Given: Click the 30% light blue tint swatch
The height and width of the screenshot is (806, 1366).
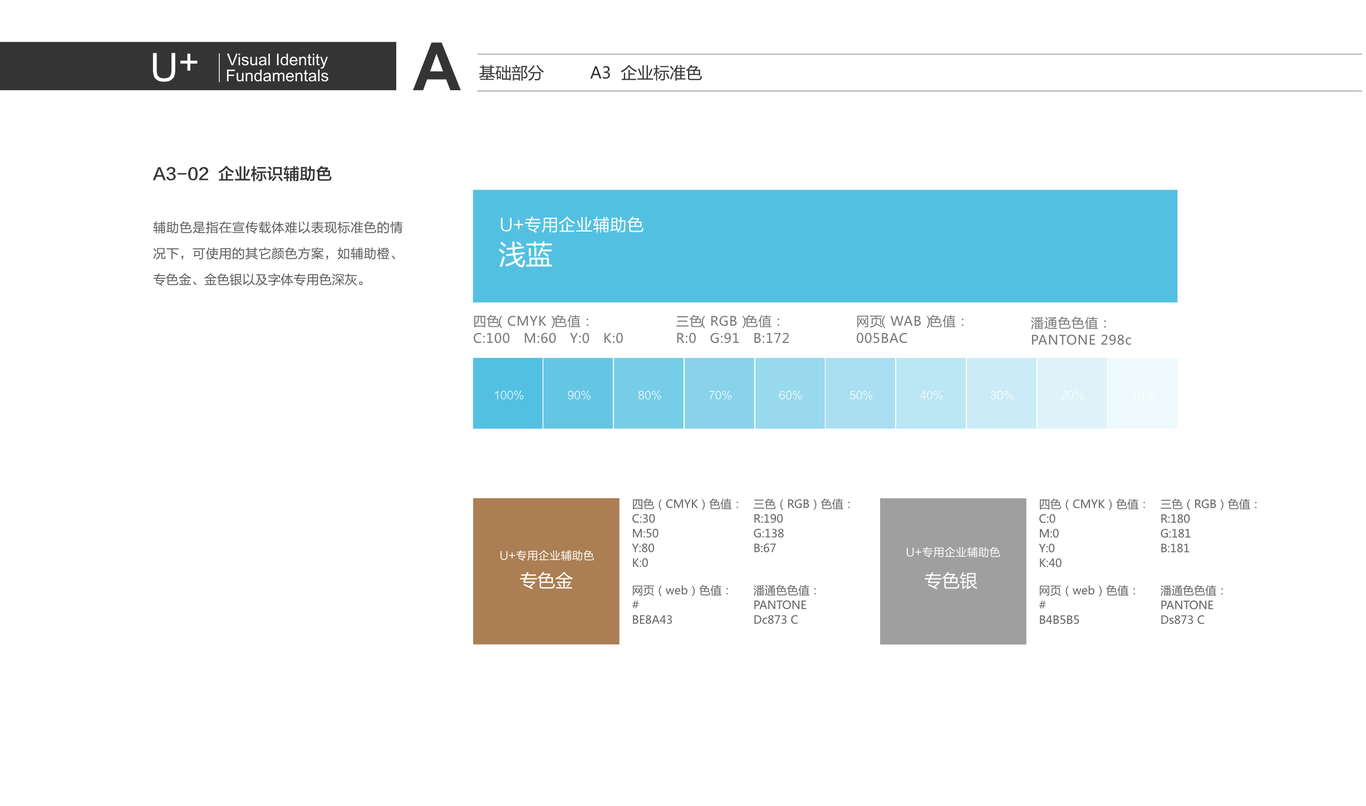Looking at the screenshot, I should tap(1002, 394).
